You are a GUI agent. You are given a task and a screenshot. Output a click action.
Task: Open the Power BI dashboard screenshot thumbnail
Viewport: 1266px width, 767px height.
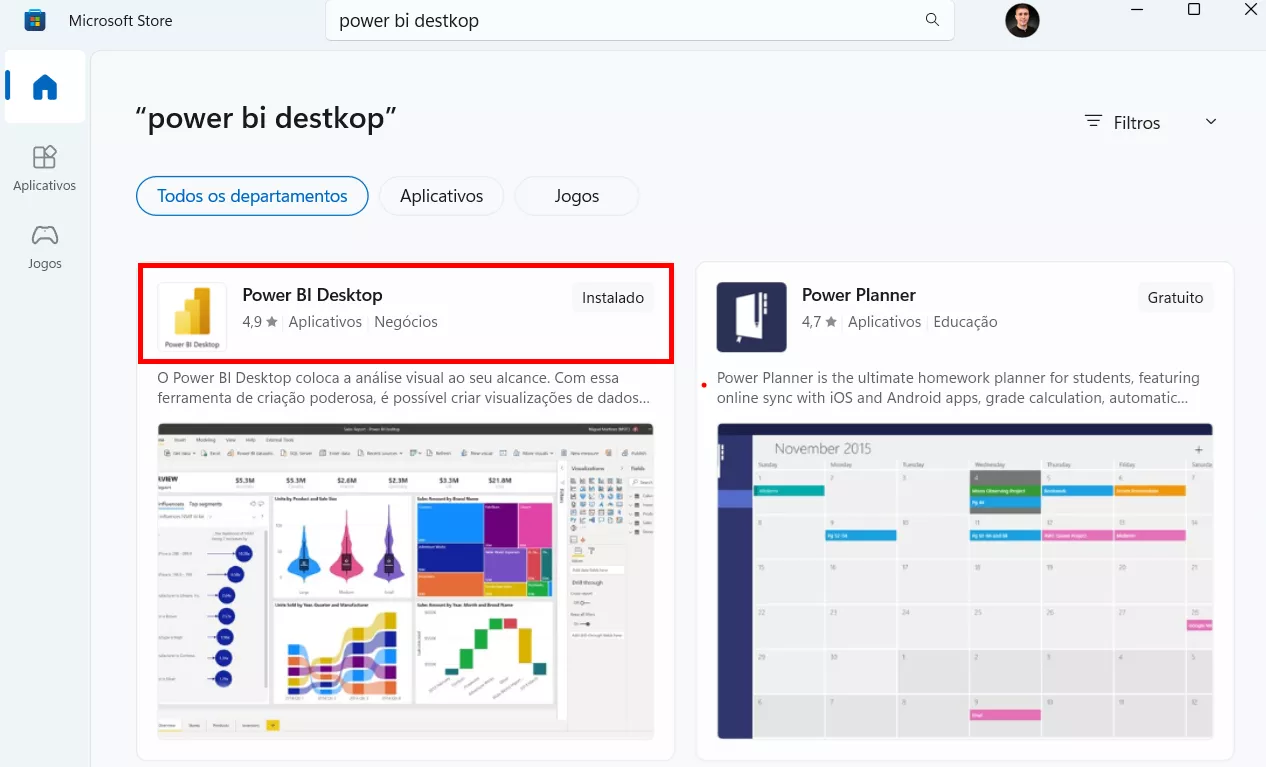point(405,580)
